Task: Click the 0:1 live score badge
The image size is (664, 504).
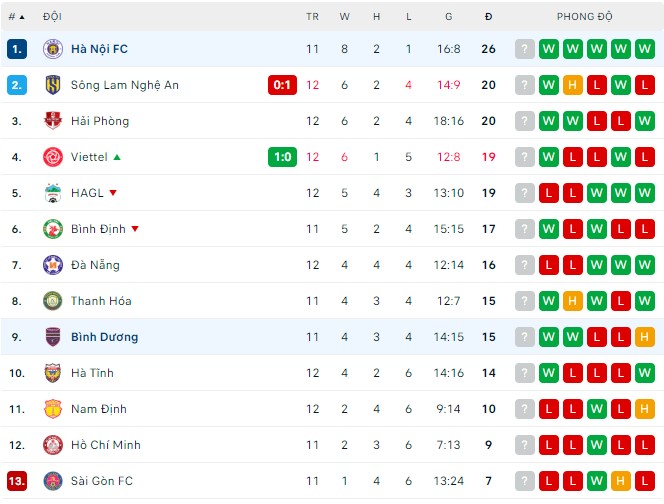Action: point(282,85)
